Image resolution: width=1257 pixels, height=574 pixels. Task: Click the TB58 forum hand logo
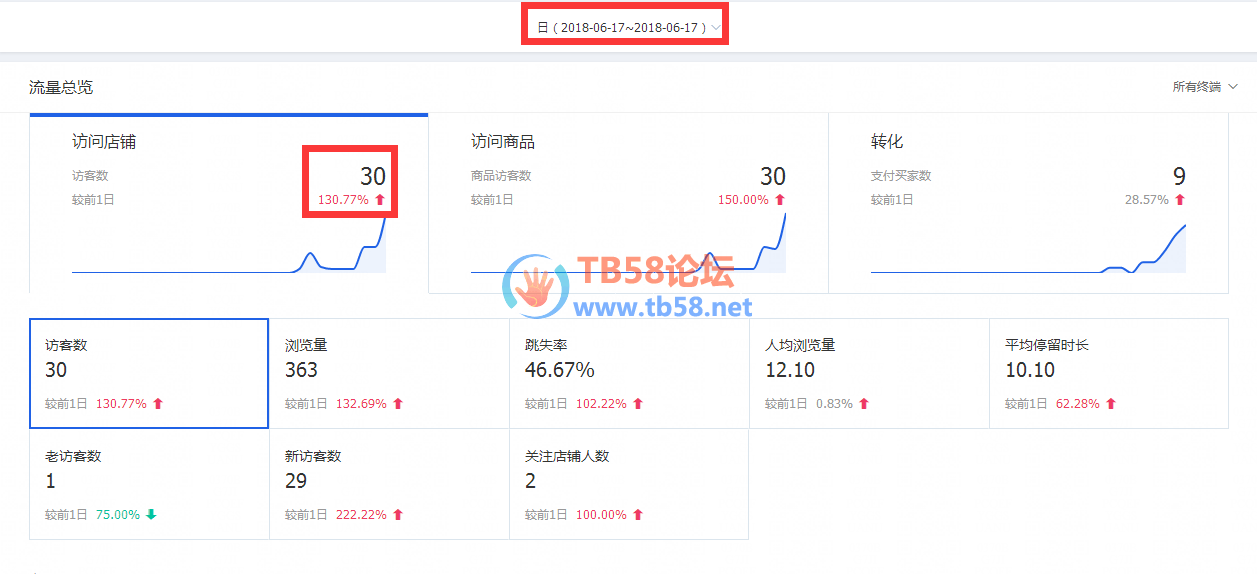537,284
